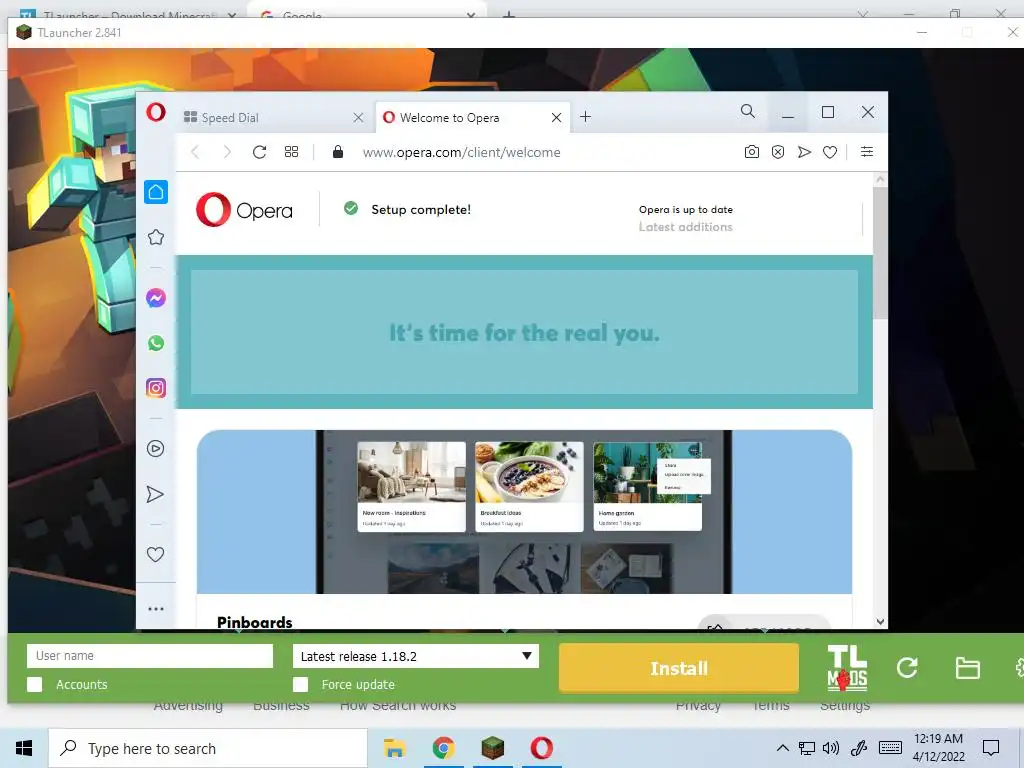Go forward in Opera
The image size is (1024, 768).
(x=227, y=152)
